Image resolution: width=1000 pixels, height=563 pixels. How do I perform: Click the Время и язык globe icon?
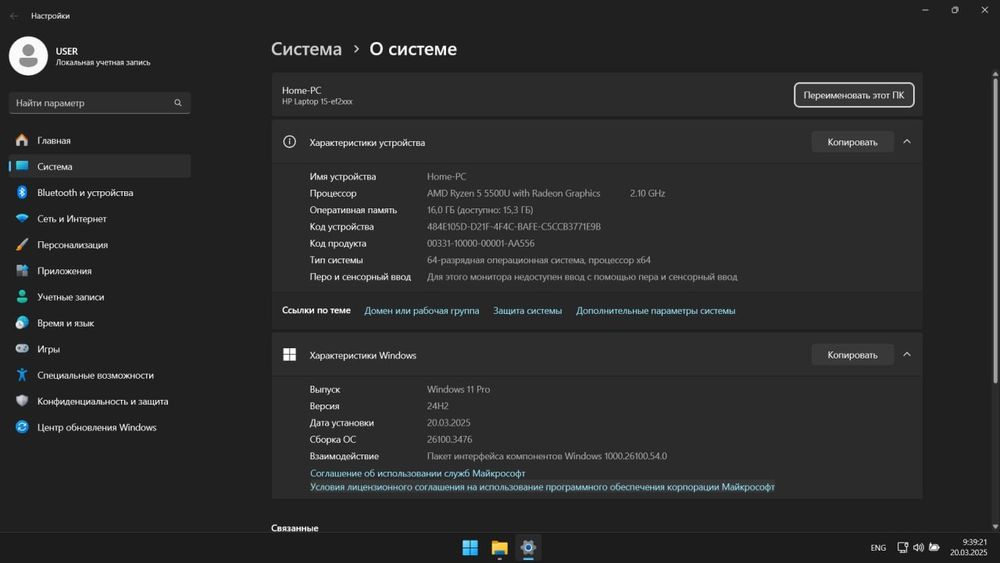[22, 323]
